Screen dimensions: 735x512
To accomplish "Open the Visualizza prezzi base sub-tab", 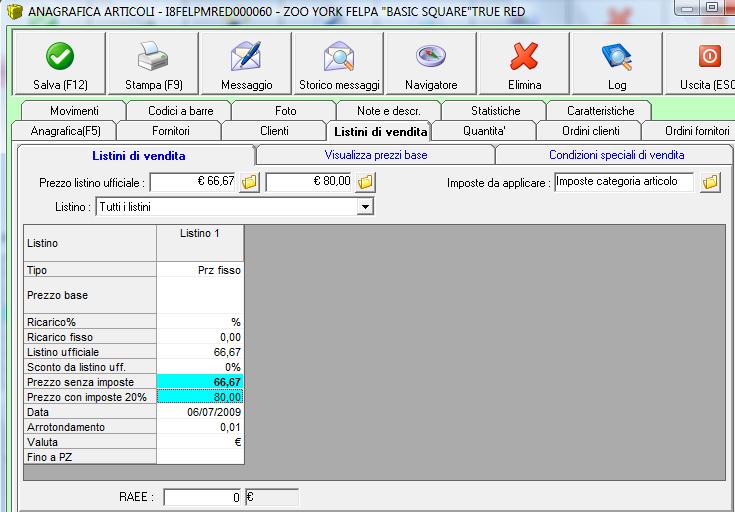I will point(375,155).
